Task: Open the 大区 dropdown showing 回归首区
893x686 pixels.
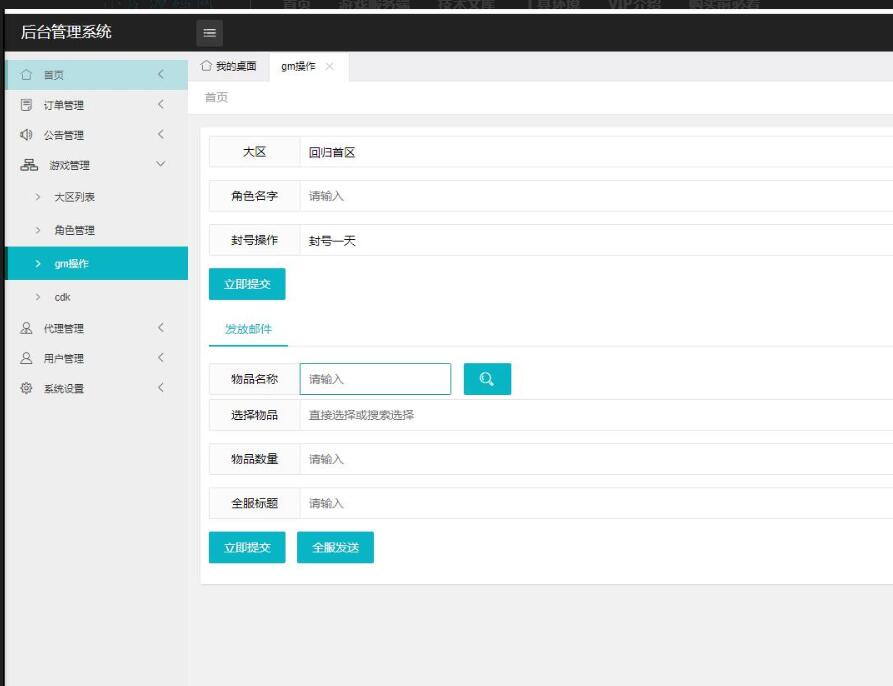Action: [x=595, y=153]
